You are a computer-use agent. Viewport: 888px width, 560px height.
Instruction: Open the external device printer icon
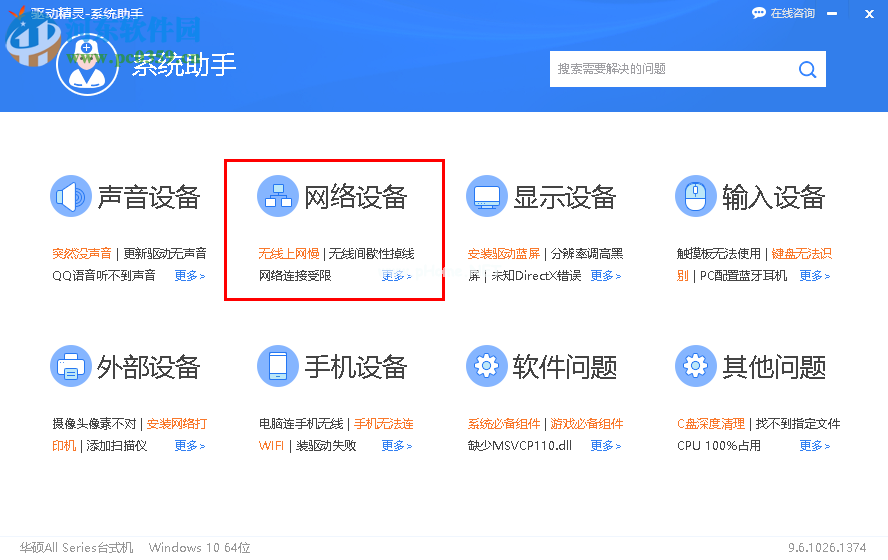coord(71,366)
